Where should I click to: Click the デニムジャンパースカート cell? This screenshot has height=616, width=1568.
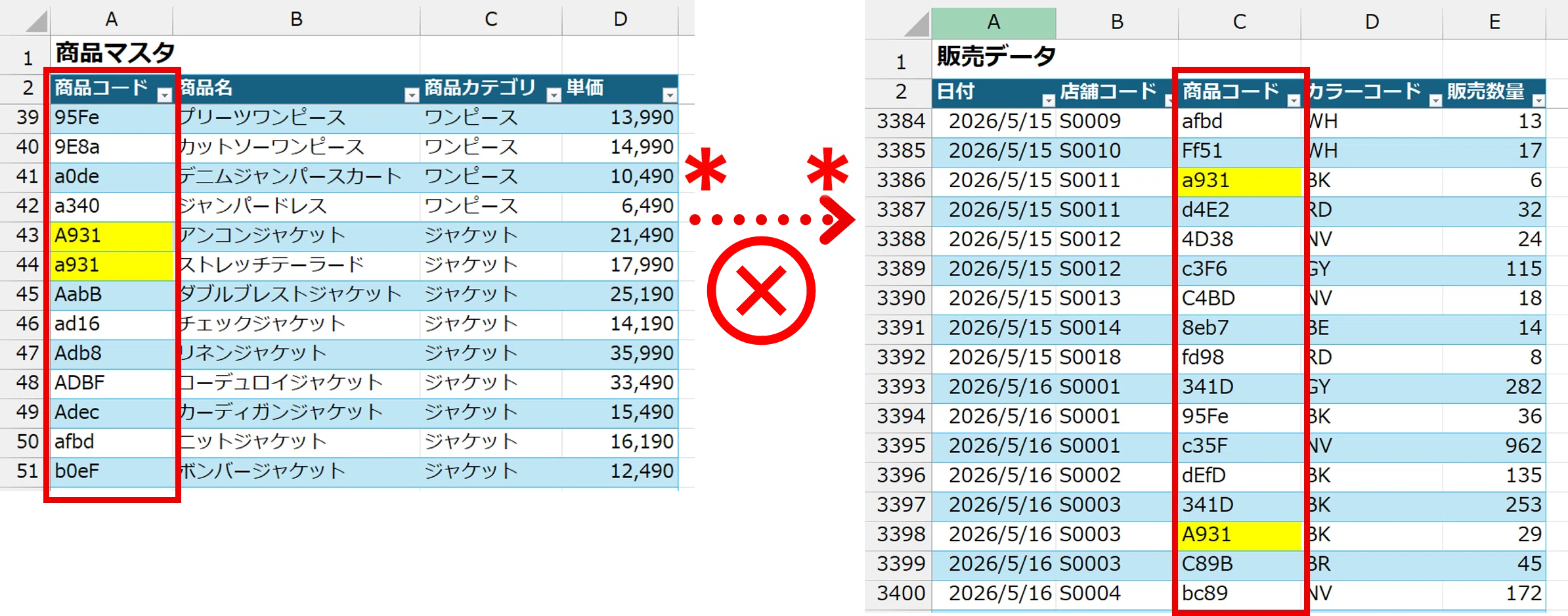(x=296, y=176)
